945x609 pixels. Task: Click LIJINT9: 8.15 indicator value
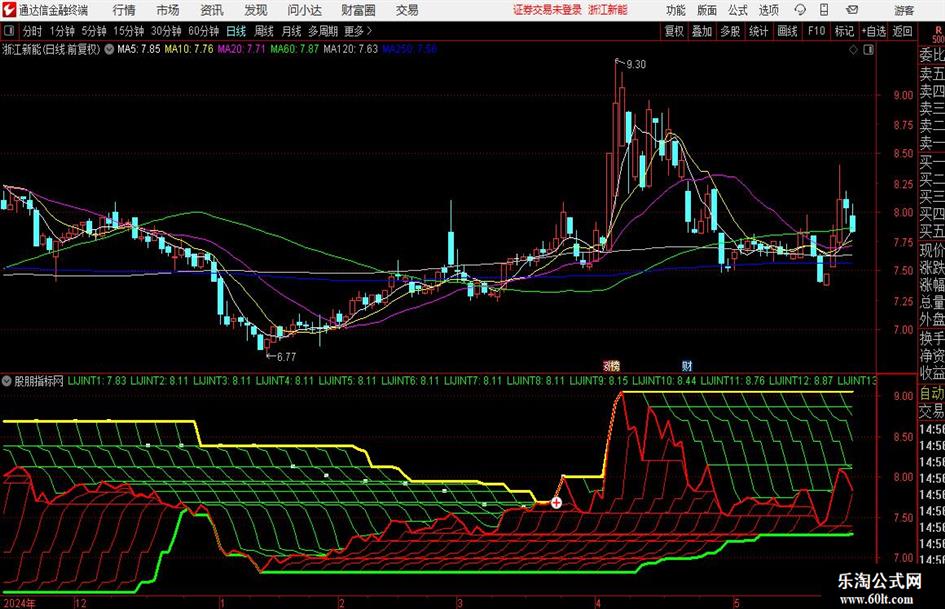click(598, 381)
